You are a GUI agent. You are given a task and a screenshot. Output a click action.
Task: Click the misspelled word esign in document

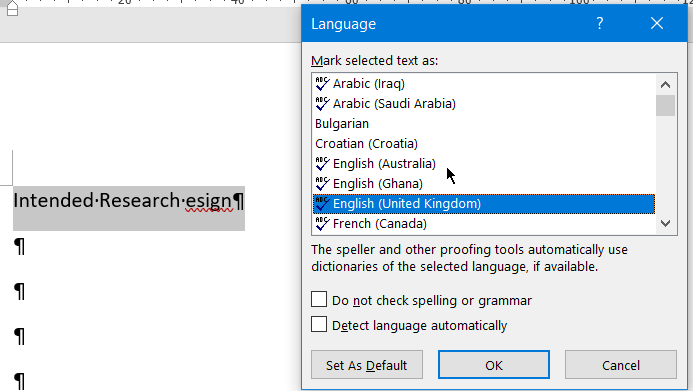(x=209, y=201)
